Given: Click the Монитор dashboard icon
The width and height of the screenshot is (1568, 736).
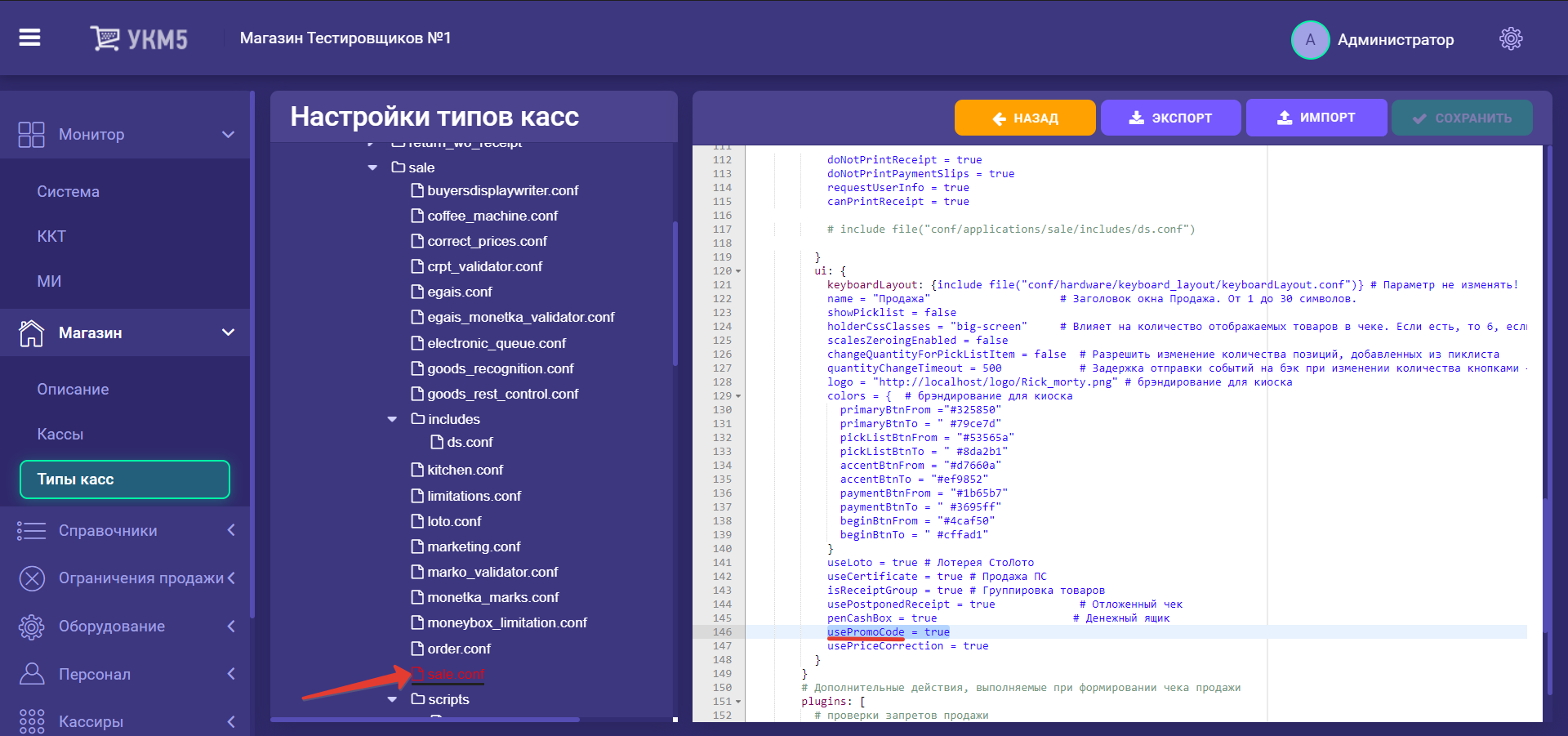Looking at the screenshot, I should click(x=31, y=134).
